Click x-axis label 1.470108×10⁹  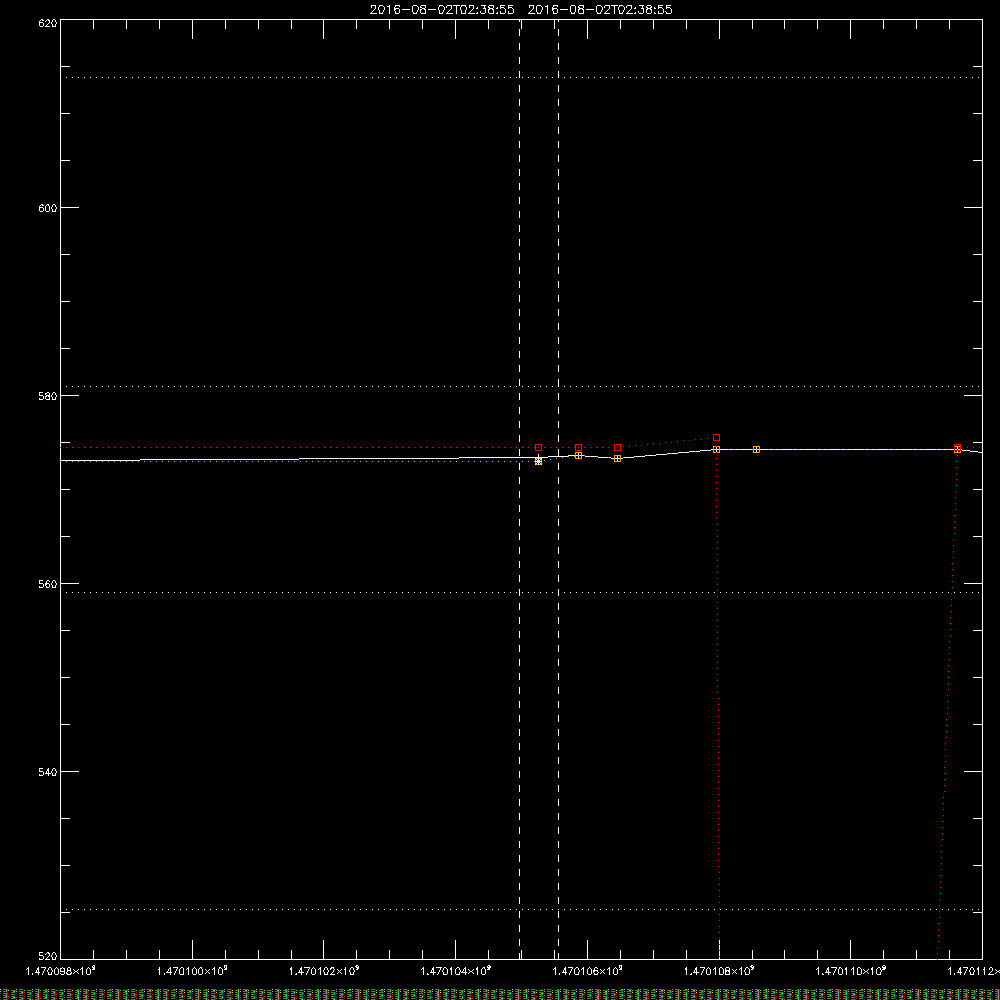click(719, 971)
